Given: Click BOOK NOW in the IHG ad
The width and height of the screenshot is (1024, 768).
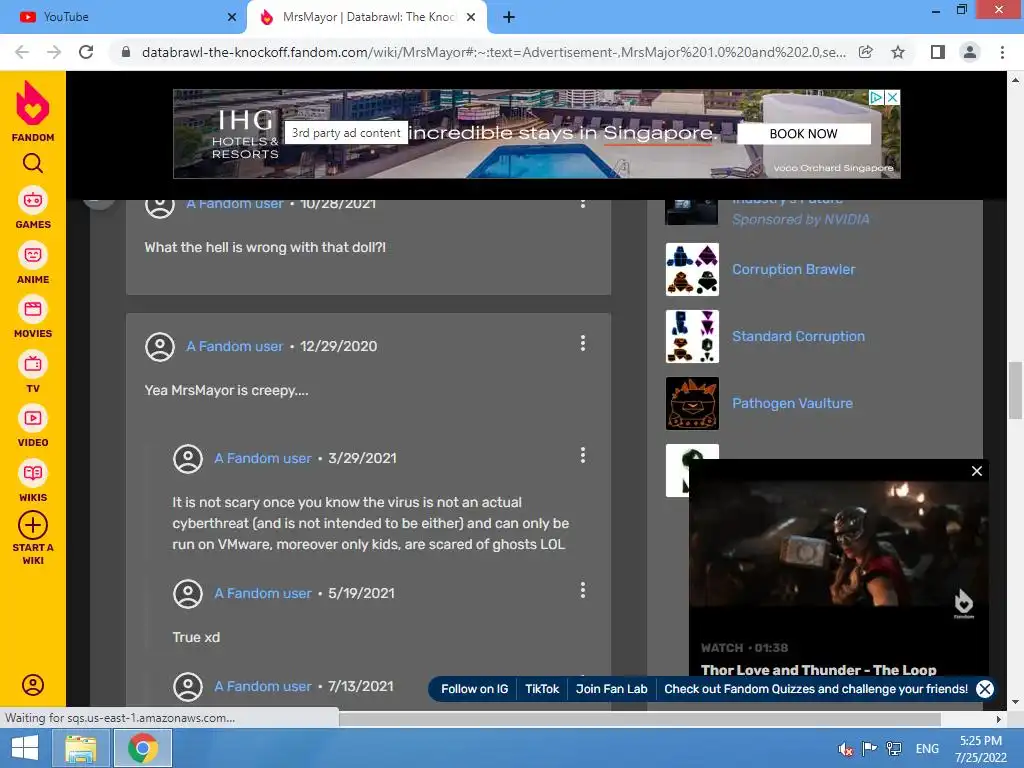Looking at the screenshot, I should pos(803,134).
